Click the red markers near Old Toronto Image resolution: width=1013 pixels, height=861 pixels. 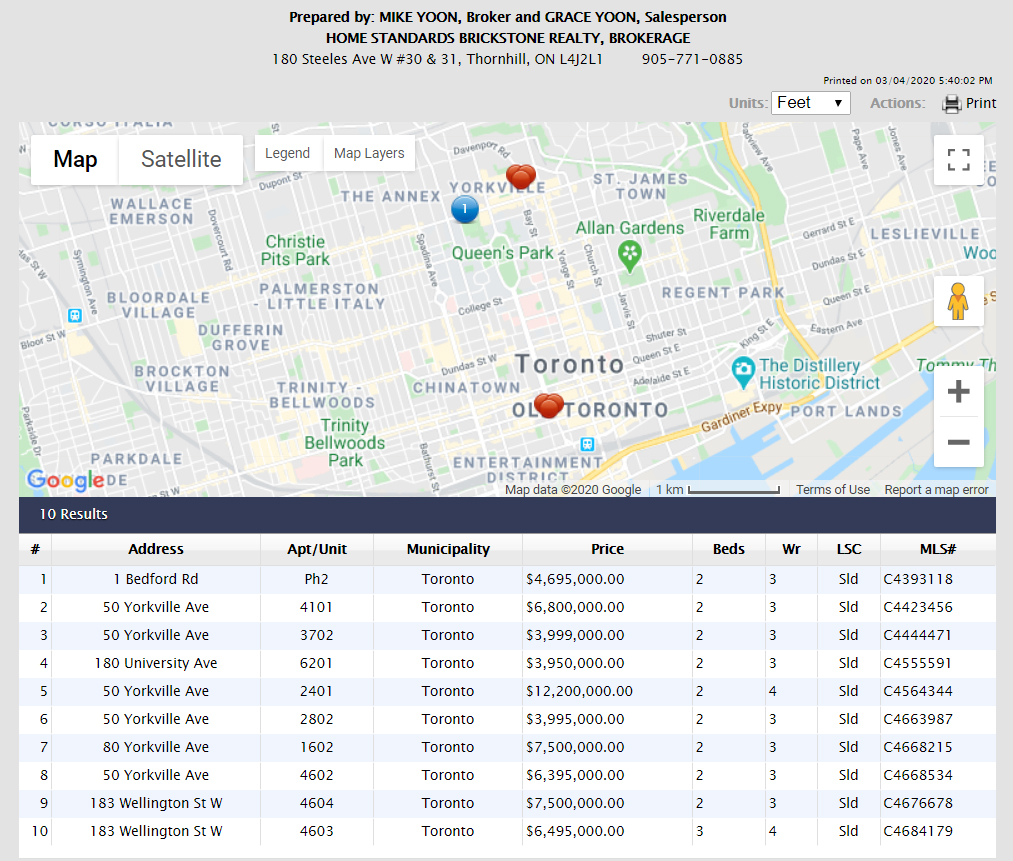(548, 406)
